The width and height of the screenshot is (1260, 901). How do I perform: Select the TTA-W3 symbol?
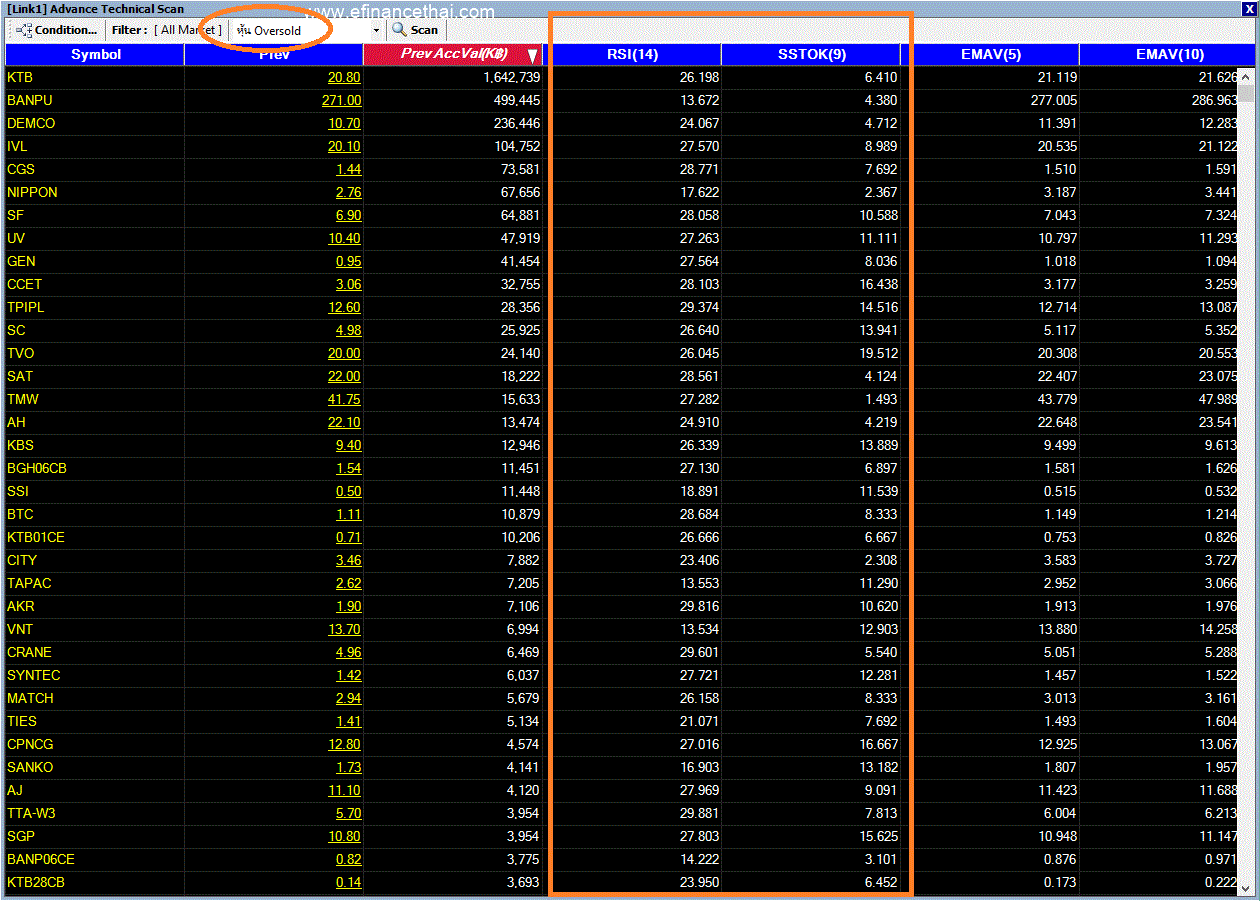(31, 813)
